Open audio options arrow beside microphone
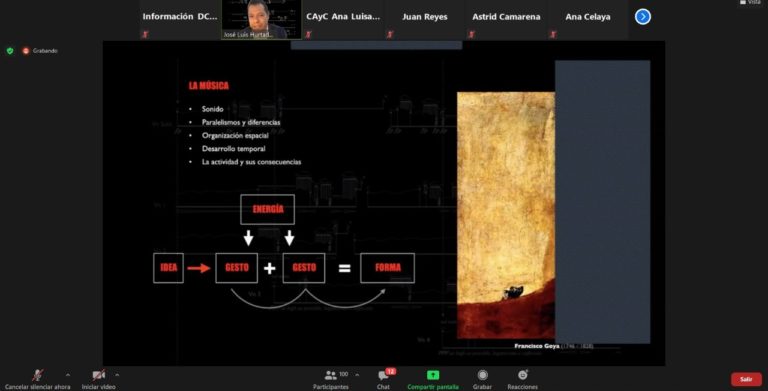This screenshot has width=768, height=391. (68, 375)
